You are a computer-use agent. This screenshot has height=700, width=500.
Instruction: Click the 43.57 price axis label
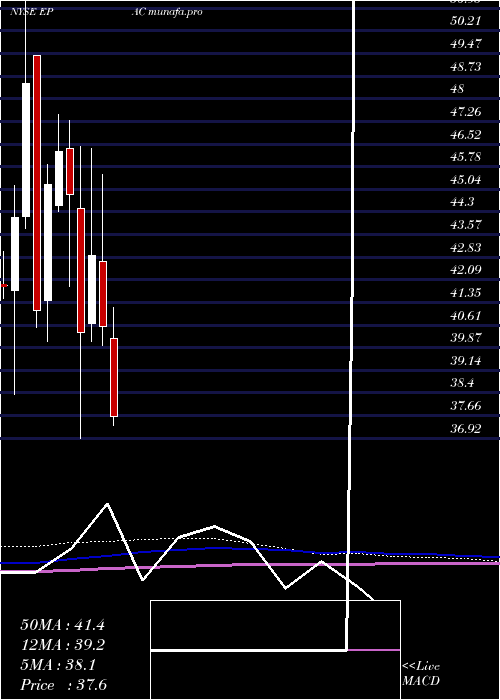point(466,225)
